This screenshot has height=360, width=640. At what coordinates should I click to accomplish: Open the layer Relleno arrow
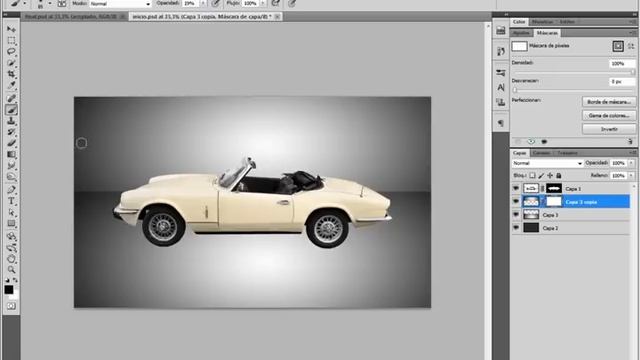pos(631,176)
